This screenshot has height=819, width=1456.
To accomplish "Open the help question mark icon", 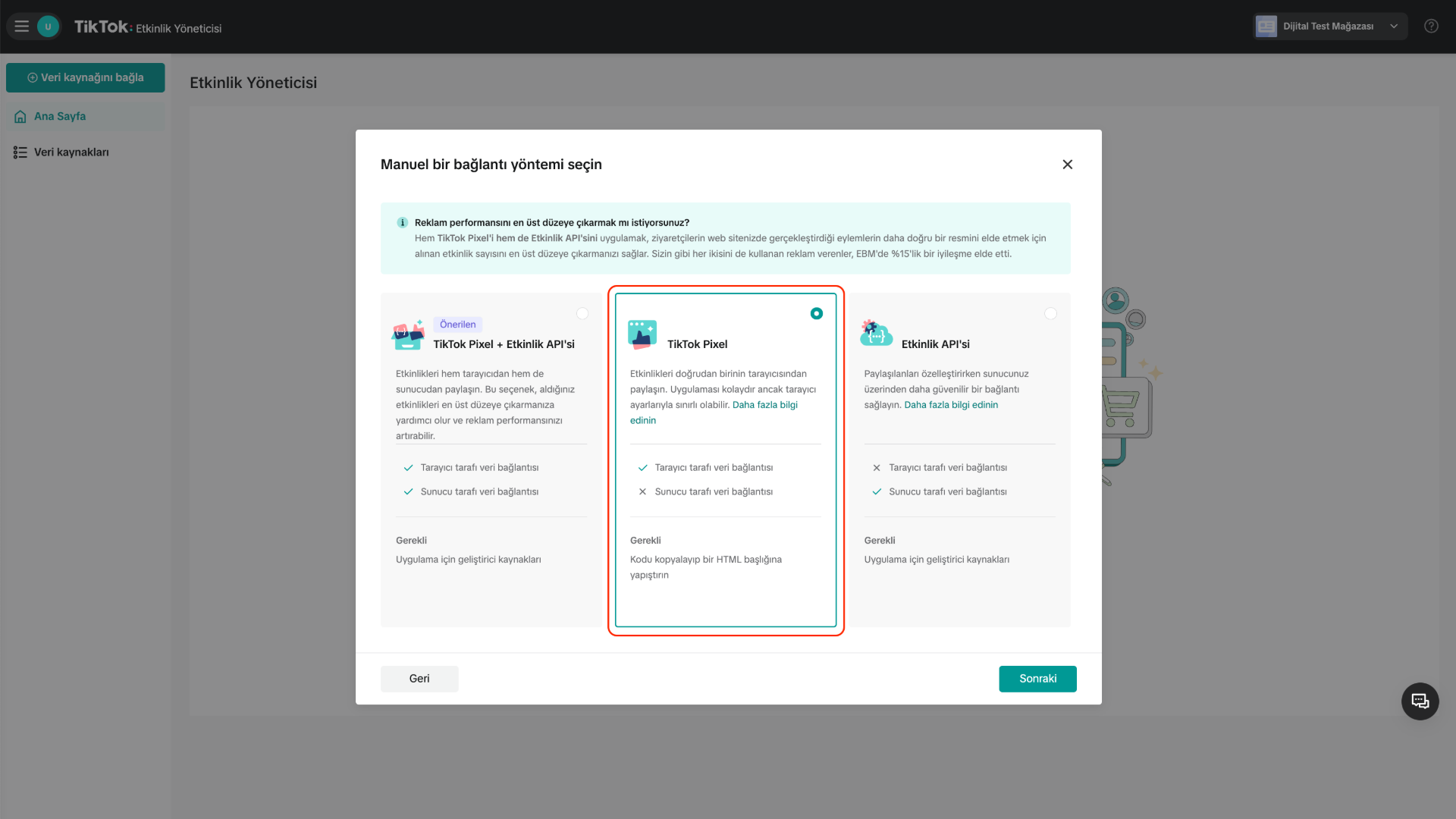I will 1431,27.
